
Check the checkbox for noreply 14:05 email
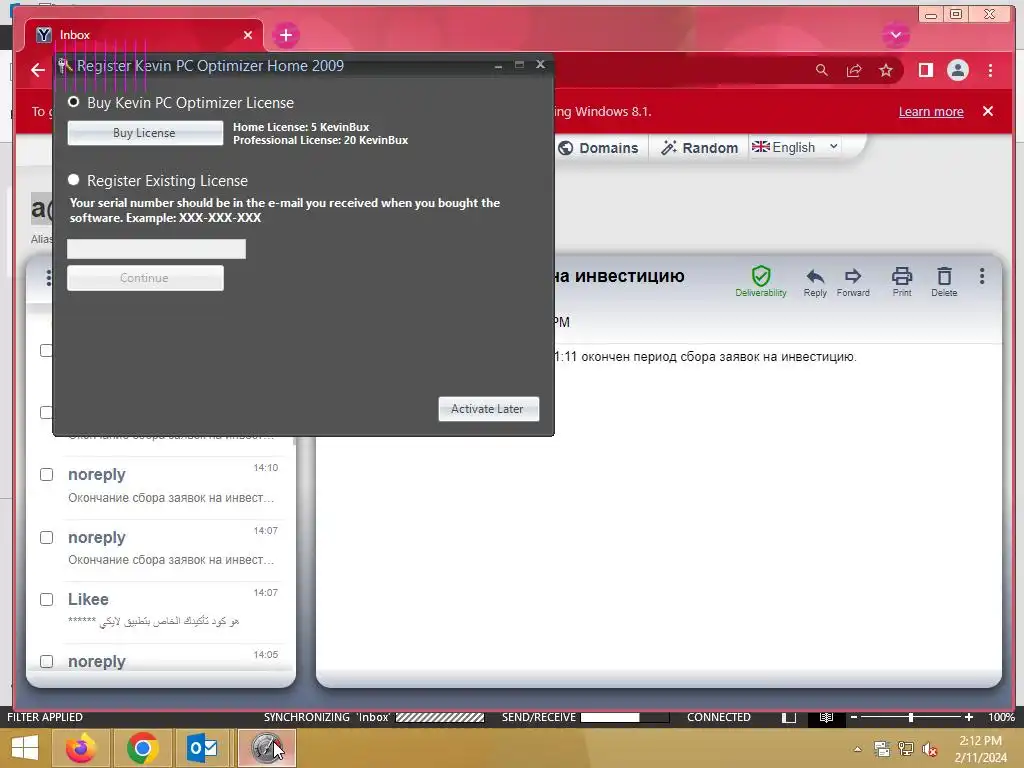pos(46,662)
